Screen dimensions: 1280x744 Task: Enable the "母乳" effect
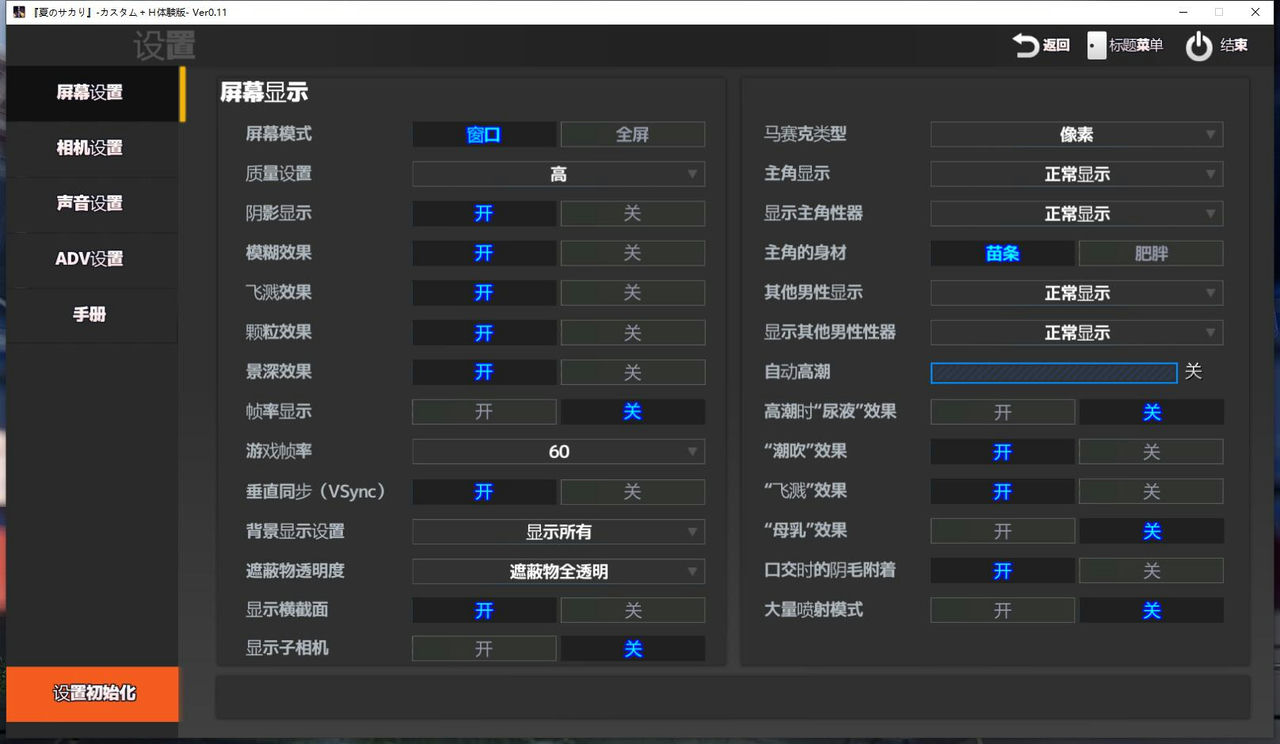(x=1002, y=530)
